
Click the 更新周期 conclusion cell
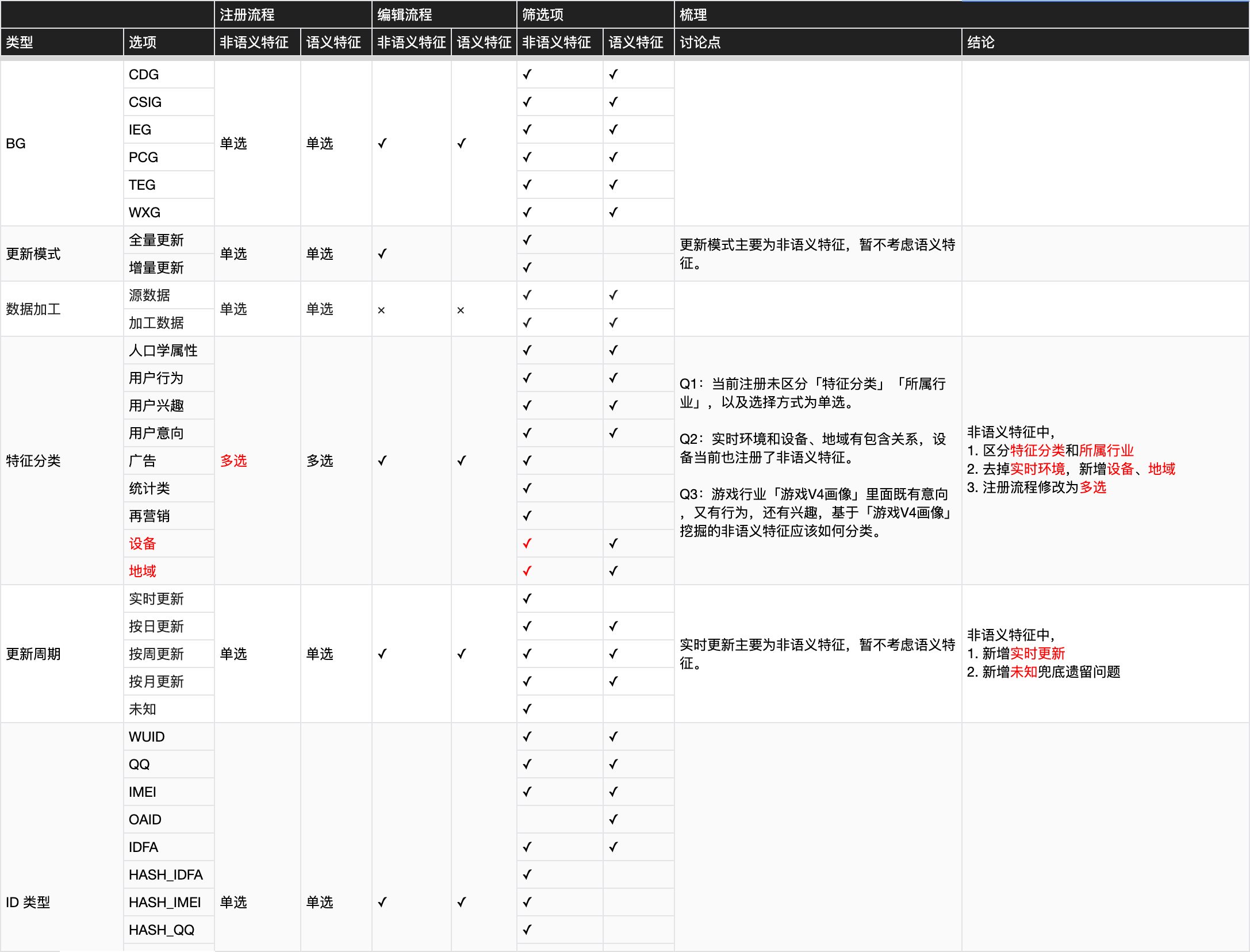point(1105,654)
